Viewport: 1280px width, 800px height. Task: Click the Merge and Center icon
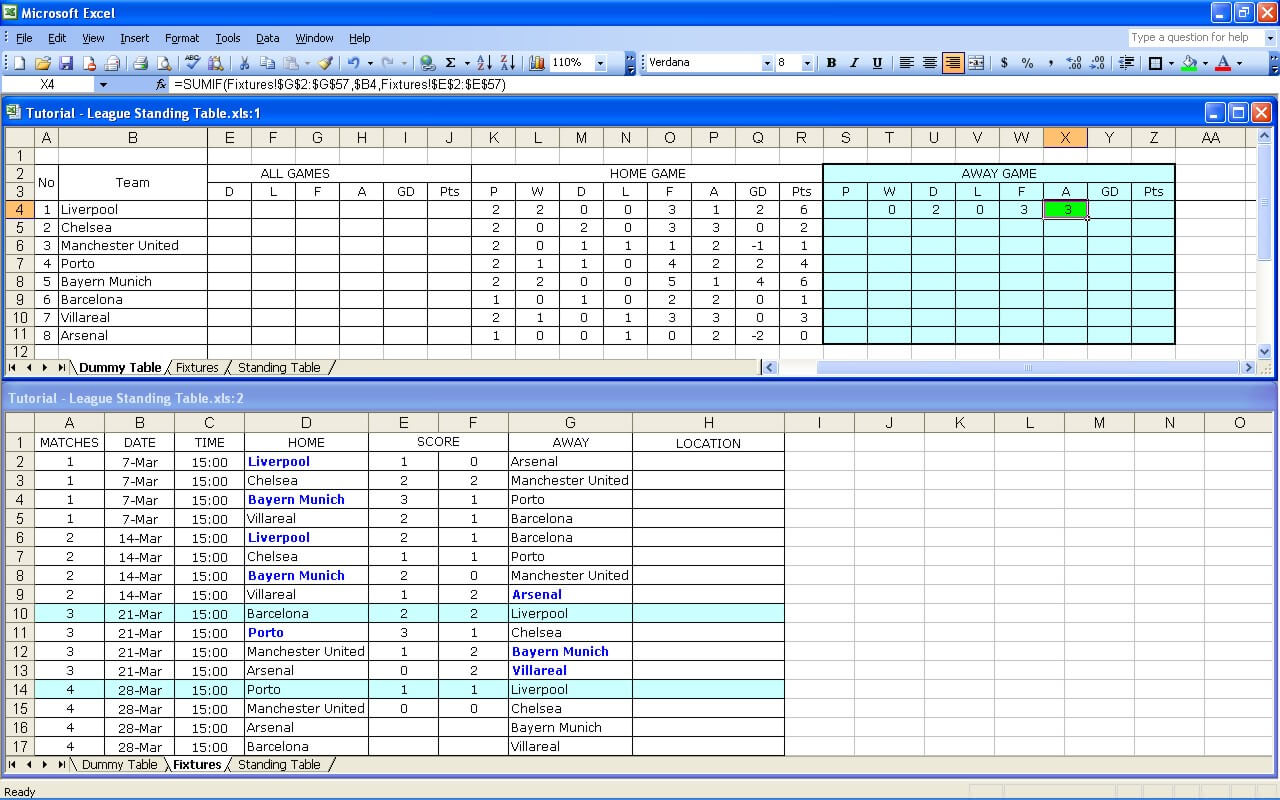coord(976,63)
